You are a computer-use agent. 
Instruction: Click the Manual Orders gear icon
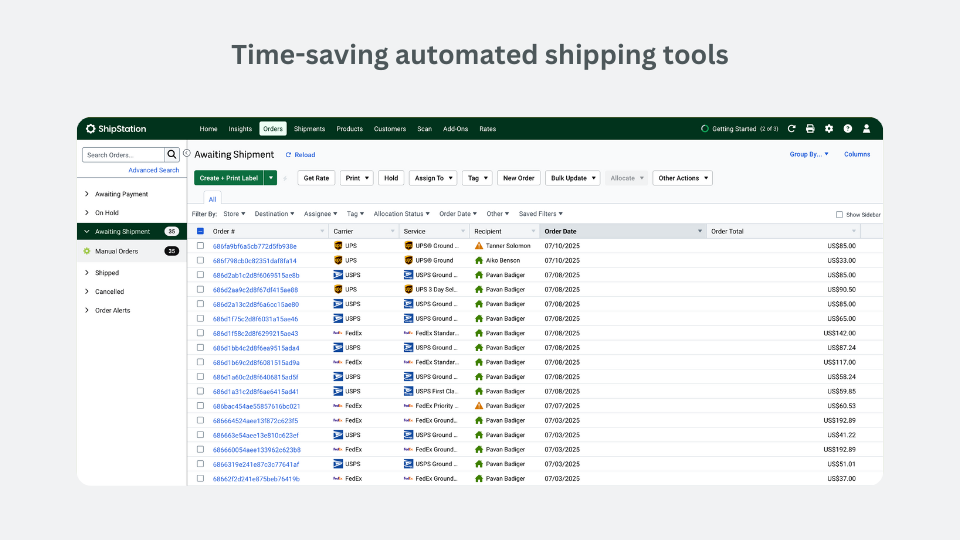tap(87, 251)
